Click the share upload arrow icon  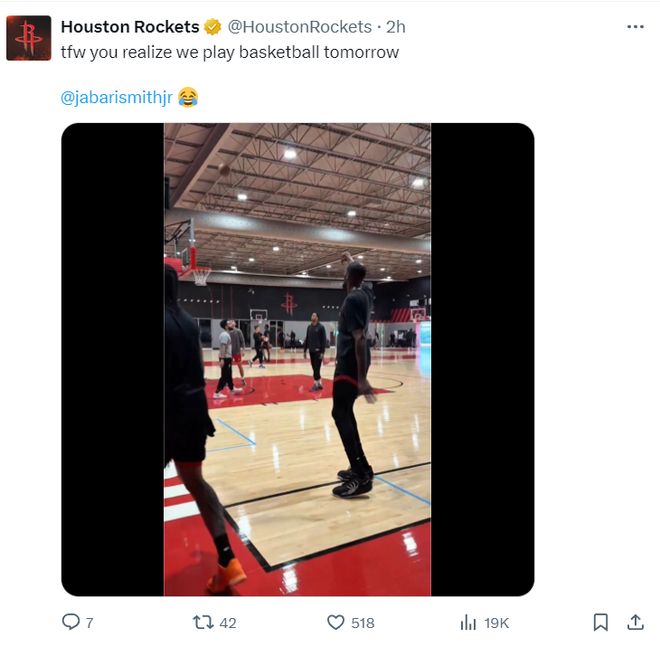tap(635, 622)
